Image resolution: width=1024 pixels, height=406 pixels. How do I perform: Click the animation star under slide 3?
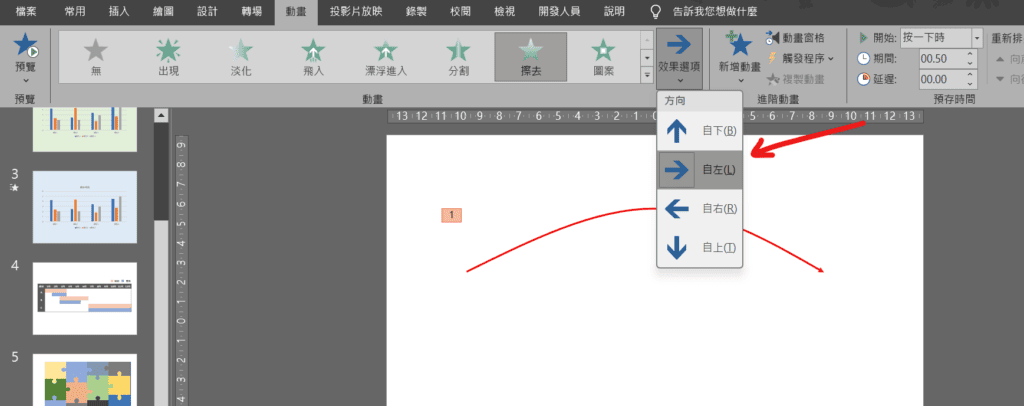pos(15,188)
